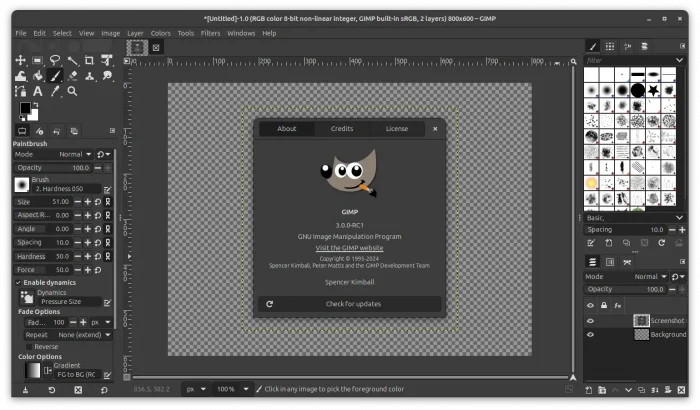
Task: Select the Bucket Fill tool
Action: coord(38,76)
